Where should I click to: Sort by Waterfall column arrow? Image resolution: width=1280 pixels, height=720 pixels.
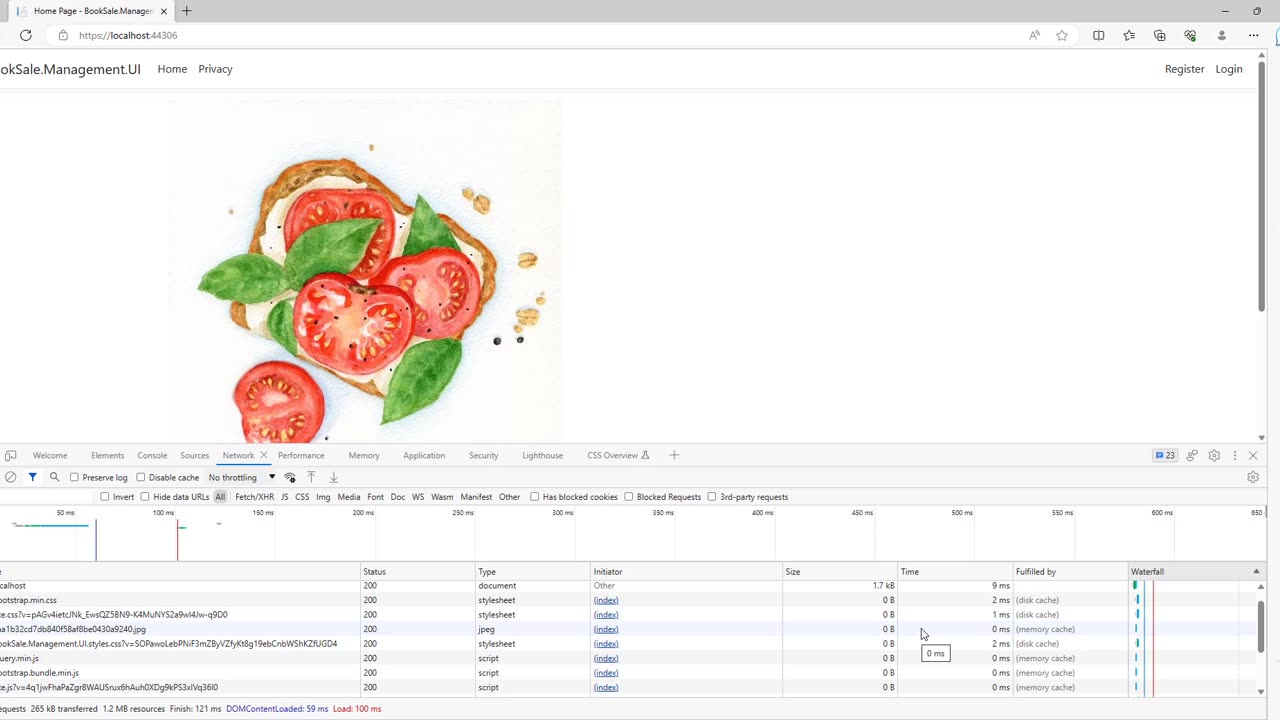(1256, 571)
